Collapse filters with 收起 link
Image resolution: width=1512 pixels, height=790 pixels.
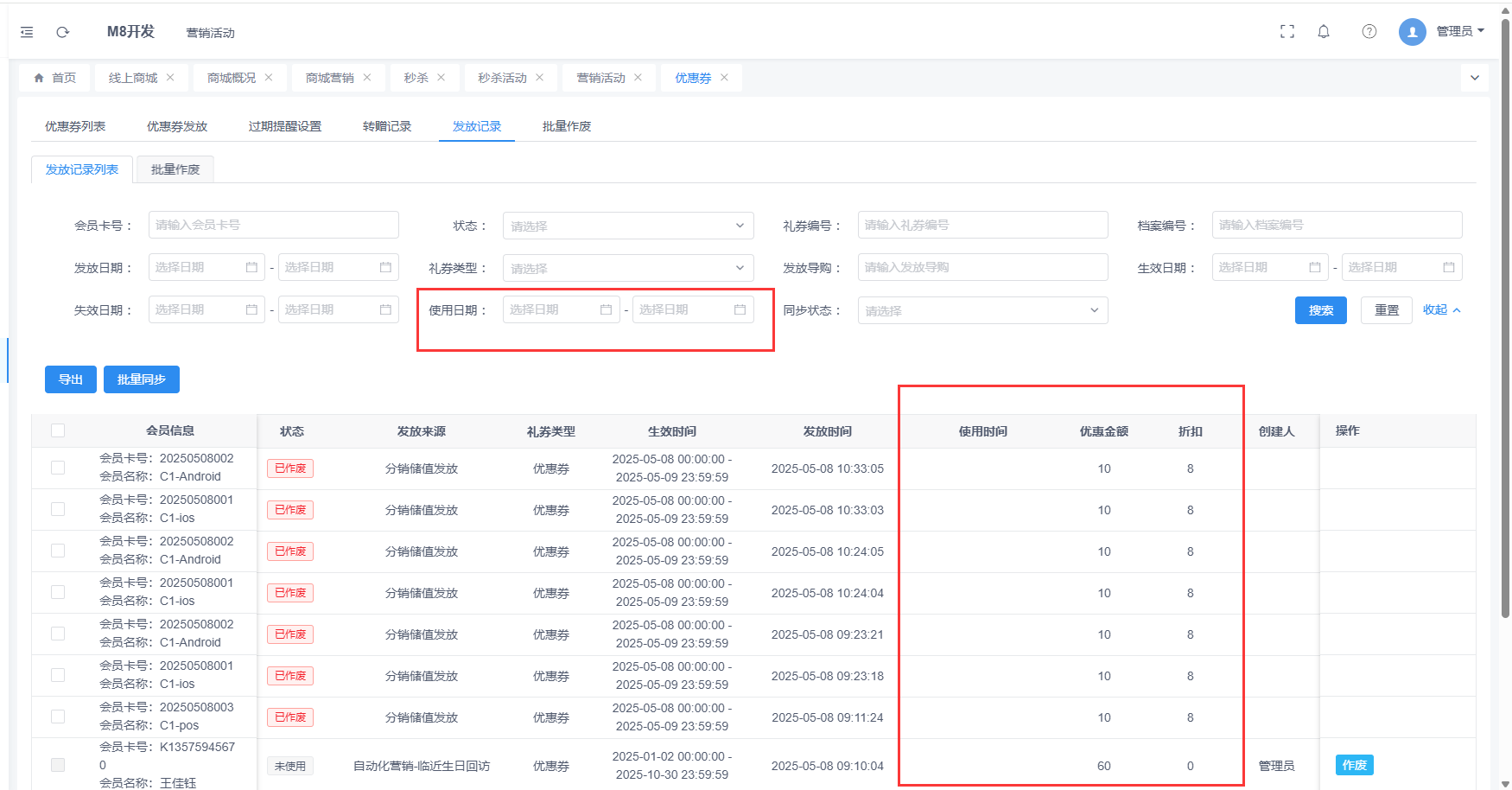1441,309
